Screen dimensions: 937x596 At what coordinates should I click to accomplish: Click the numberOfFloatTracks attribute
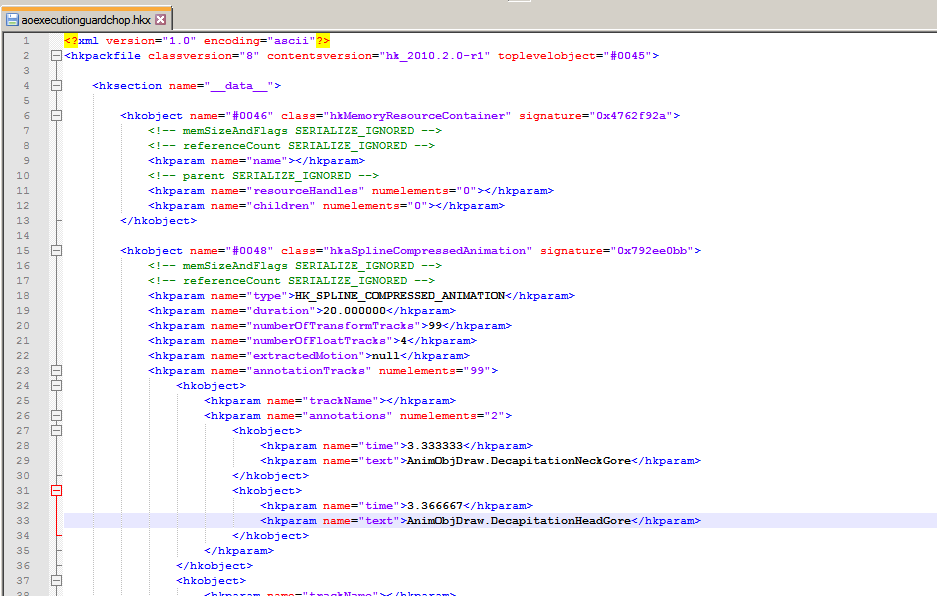pyautogui.click(x=319, y=341)
